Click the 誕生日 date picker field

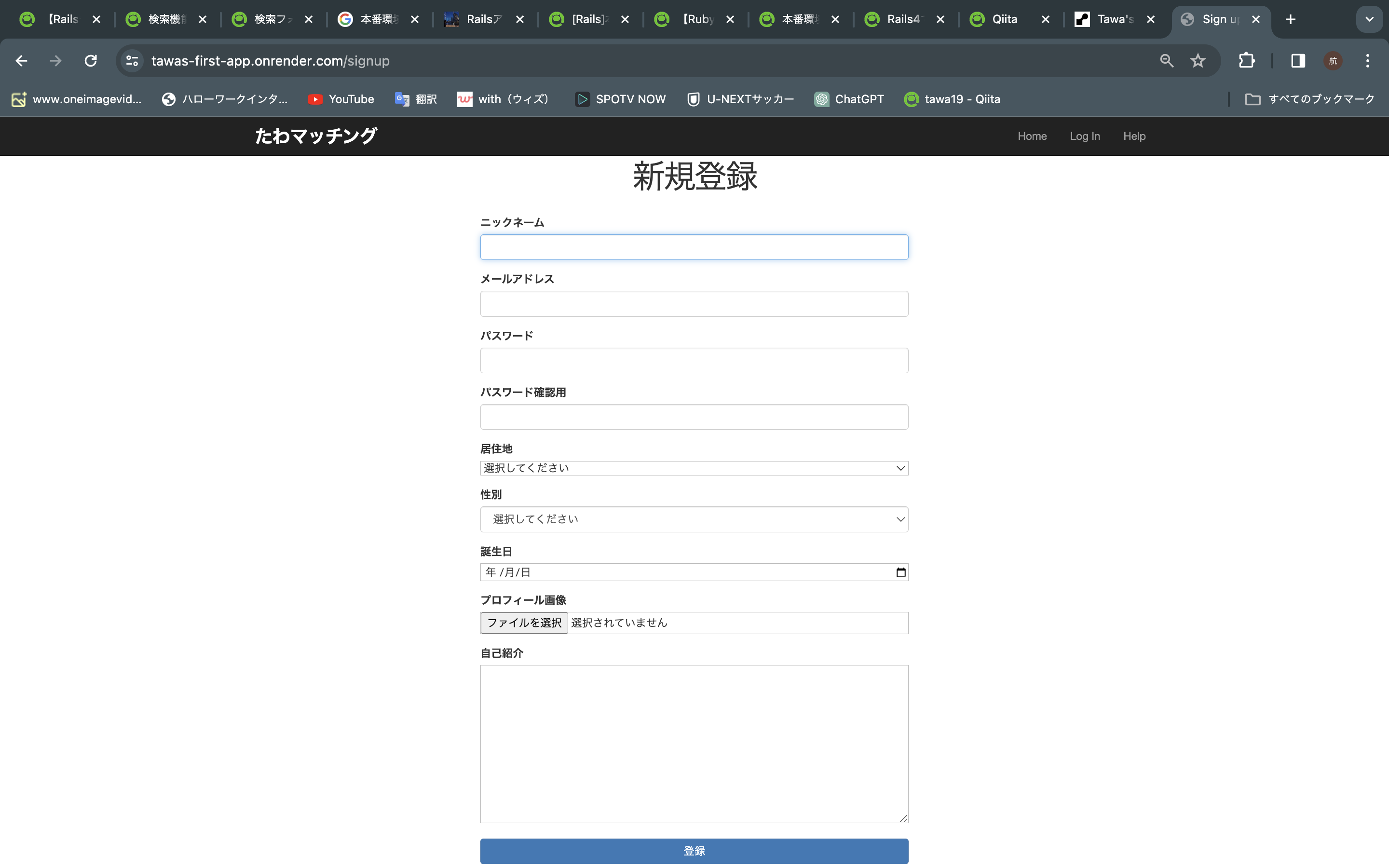(x=694, y=571)
